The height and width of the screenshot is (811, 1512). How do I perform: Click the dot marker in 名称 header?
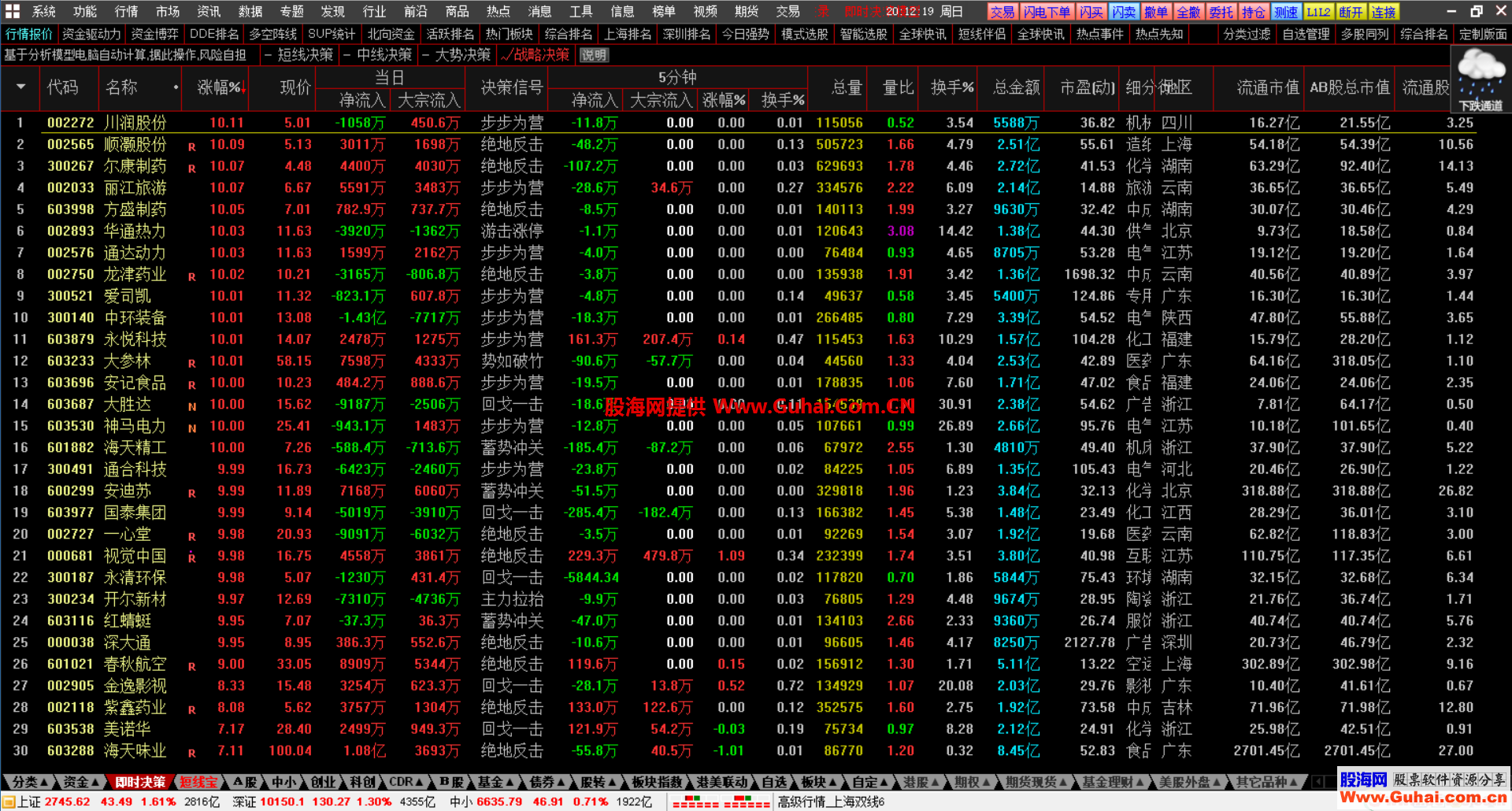(176, 87)
